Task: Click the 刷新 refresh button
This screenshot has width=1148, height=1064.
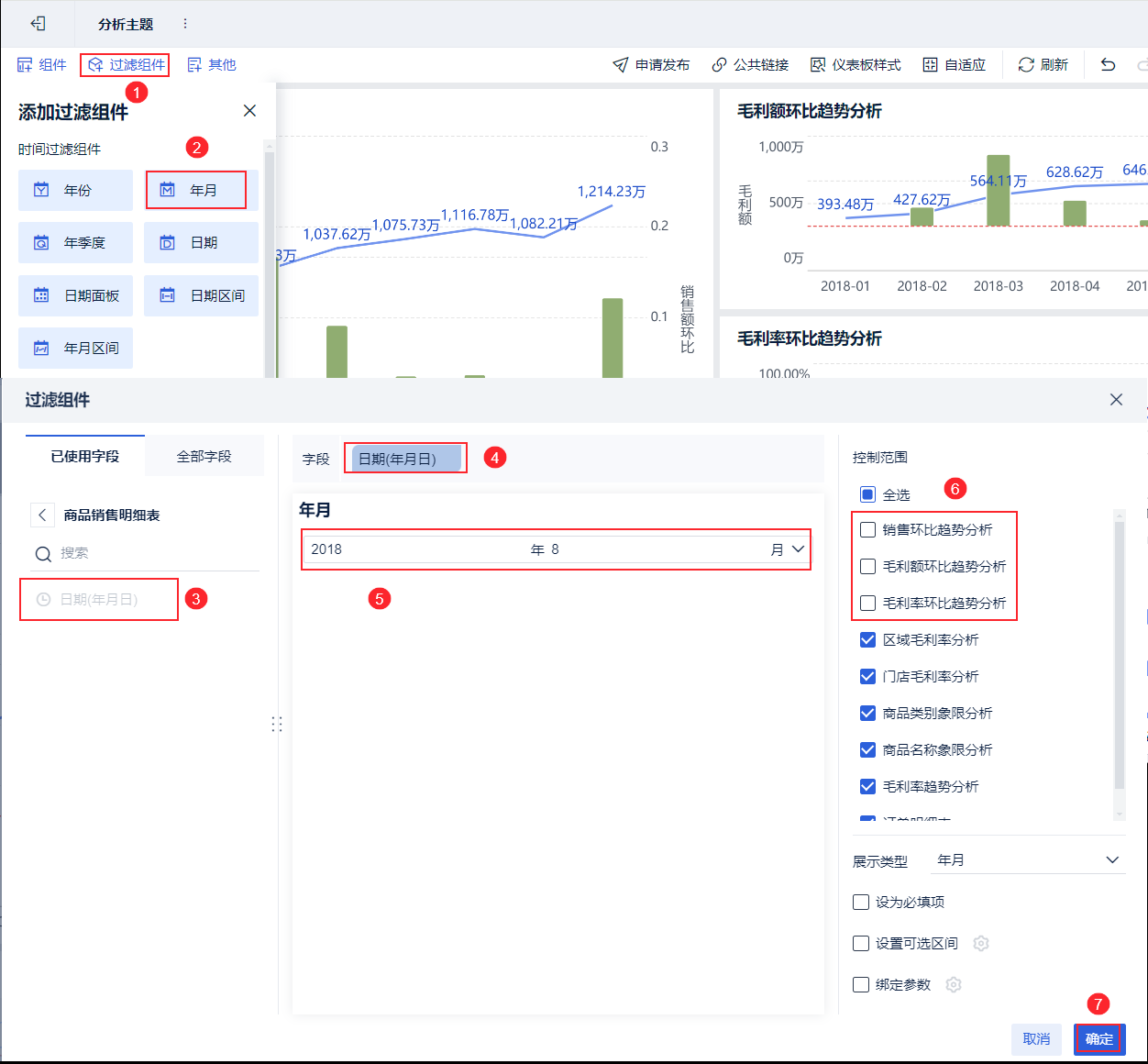Action: 1043,65
